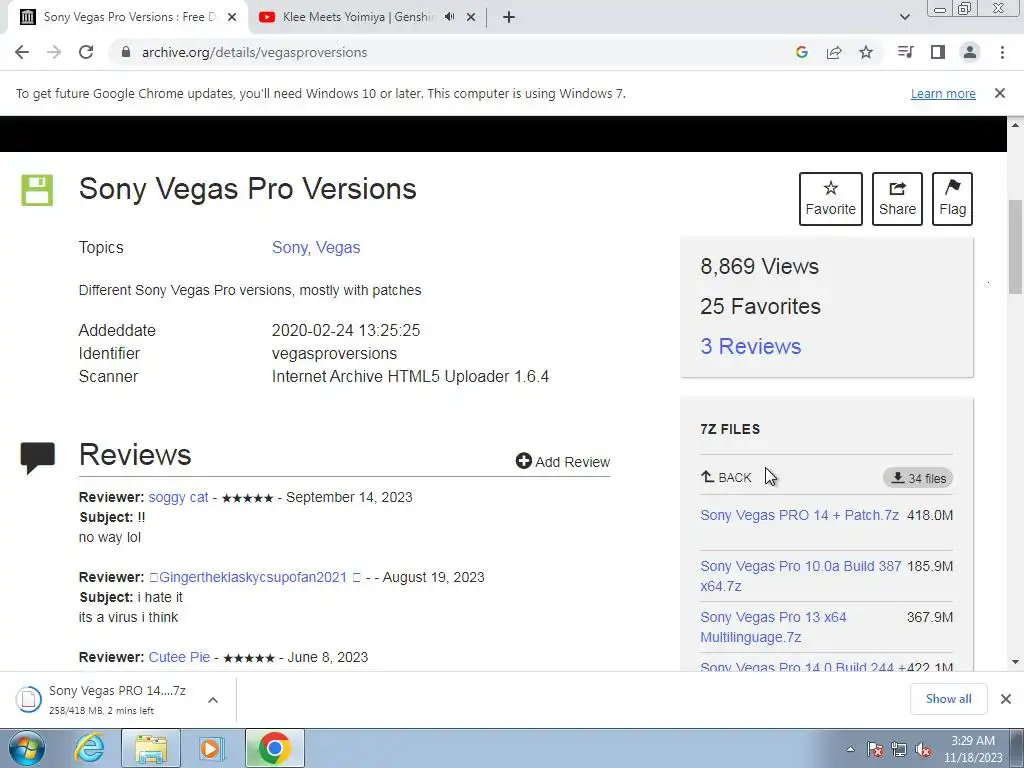1024x768 pixels.
Task: Click the site lock icon in address bar
Action: (x=126, y=52)
